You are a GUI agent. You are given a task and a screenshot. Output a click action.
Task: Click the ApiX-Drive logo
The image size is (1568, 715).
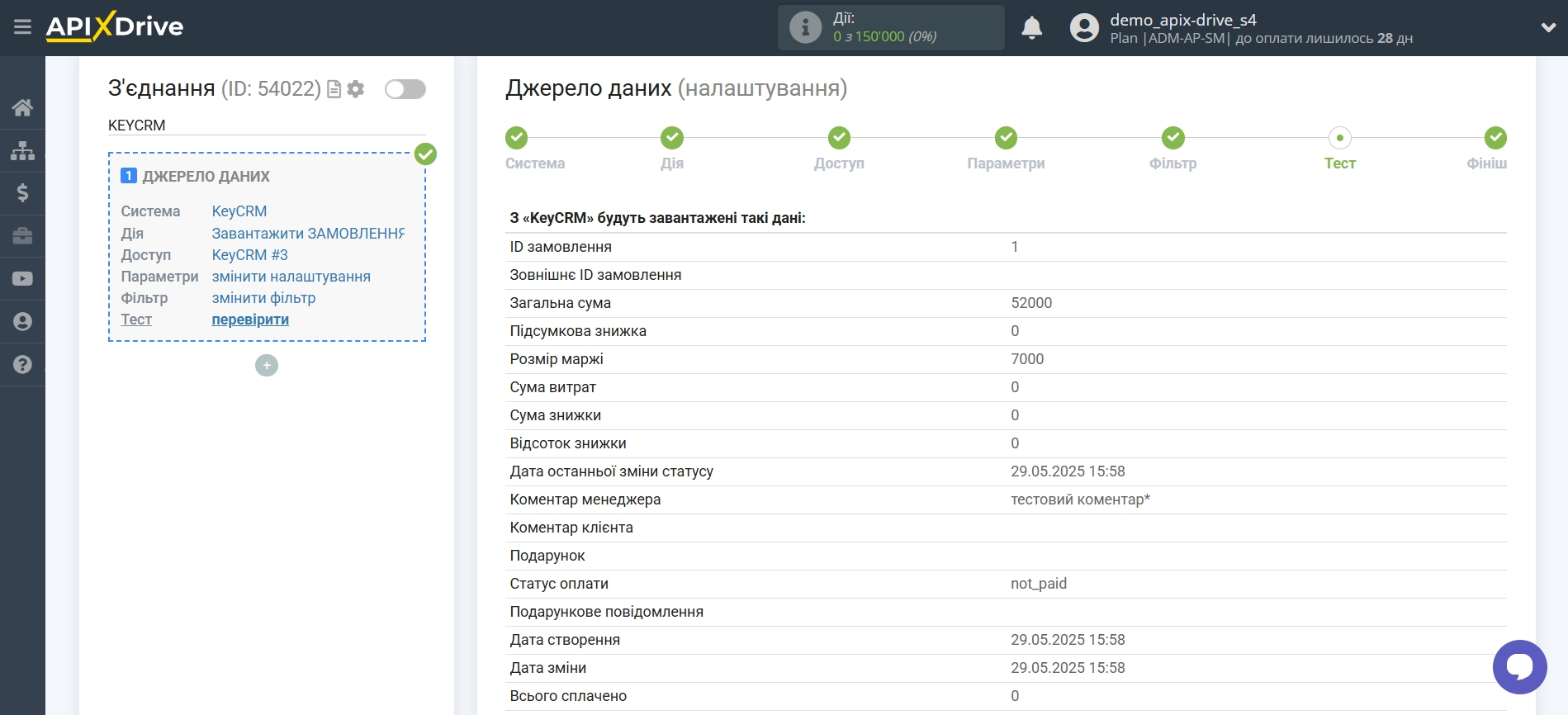click(x=115, y=26)
